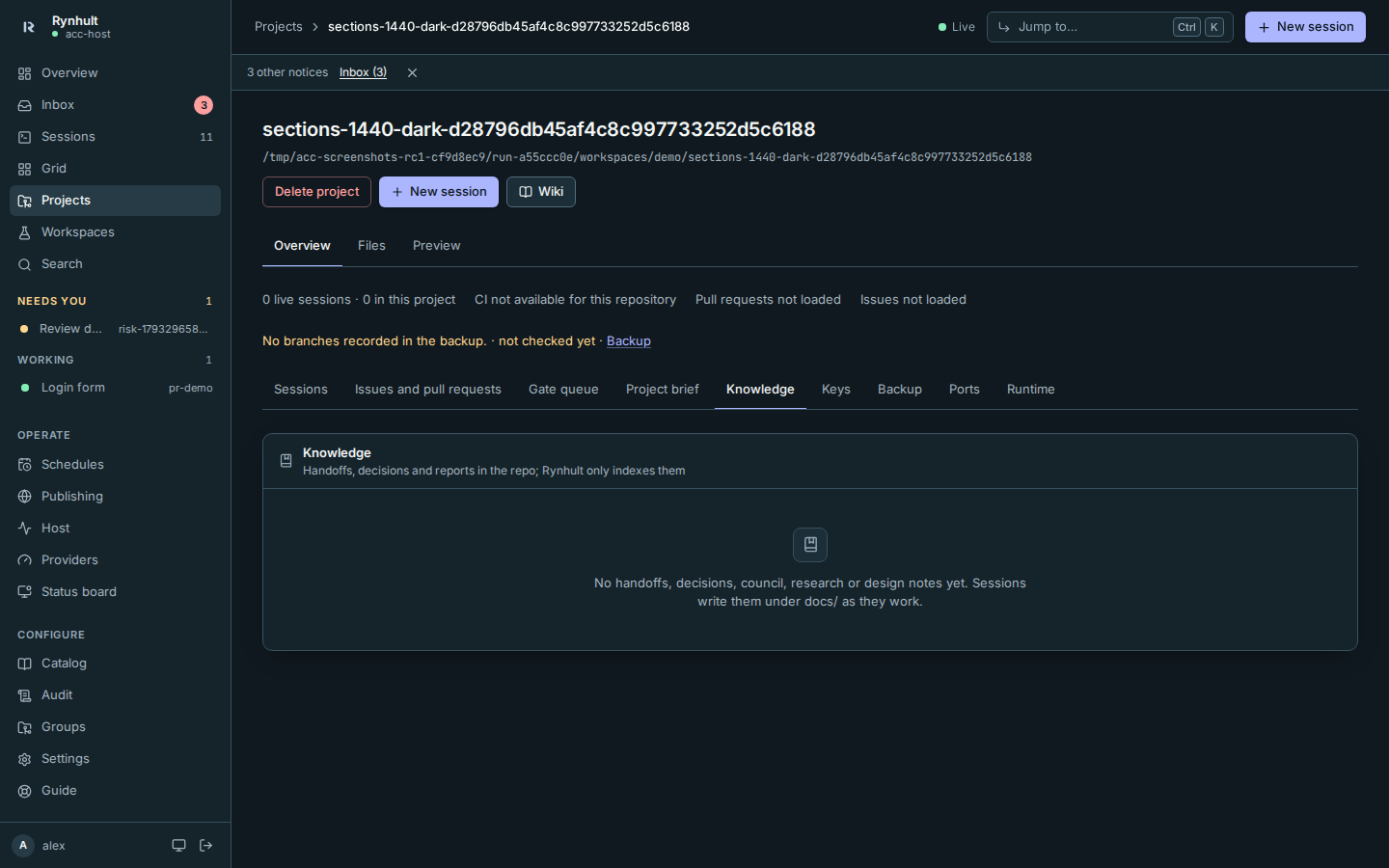The height and width of the screenshot is (868, 1389).
Task: Click the Live status indicator
Action: click(x=957, y=27)
